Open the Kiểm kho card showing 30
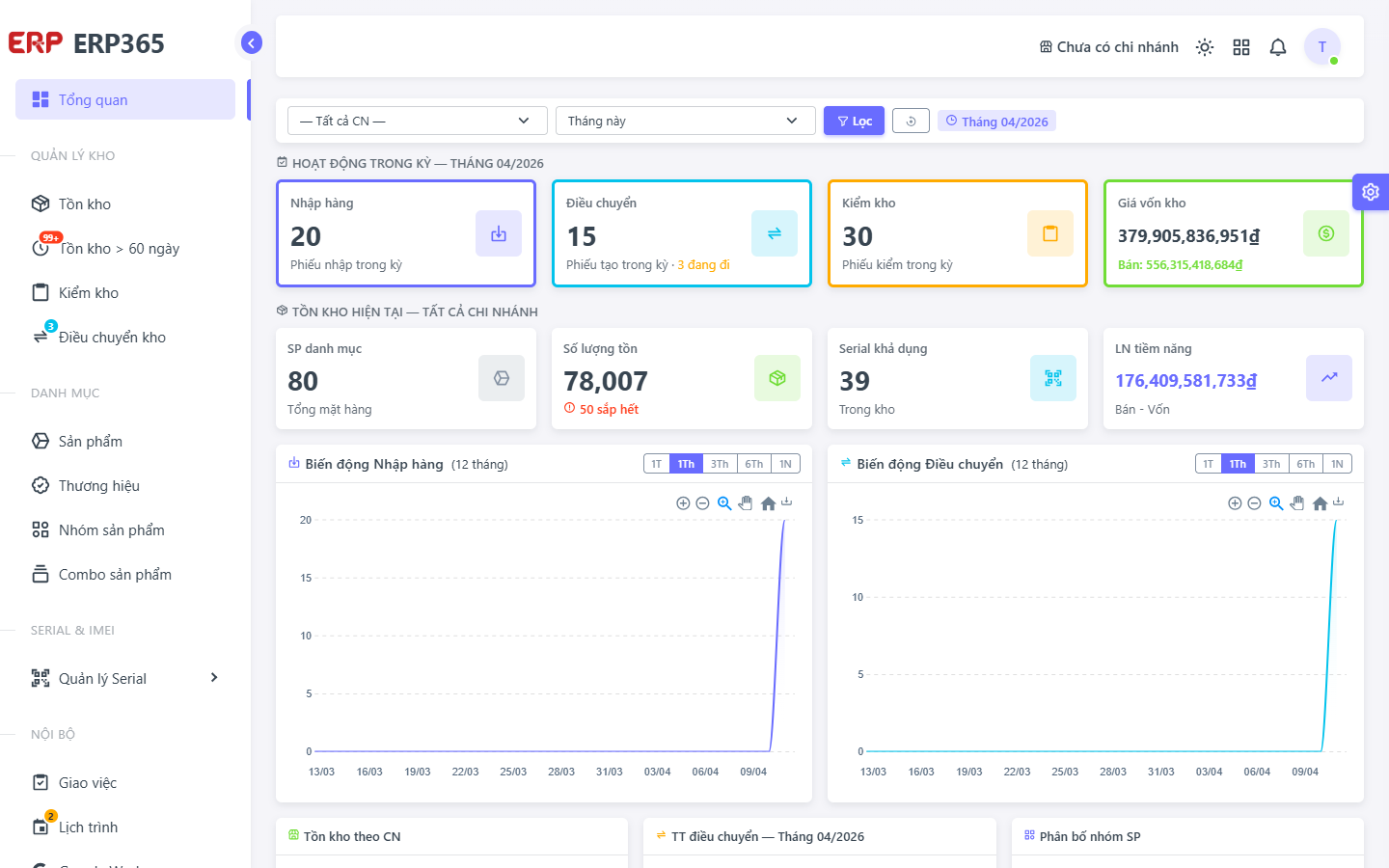Viewport: 1389px width, 868px height. [x=958, y=233]
